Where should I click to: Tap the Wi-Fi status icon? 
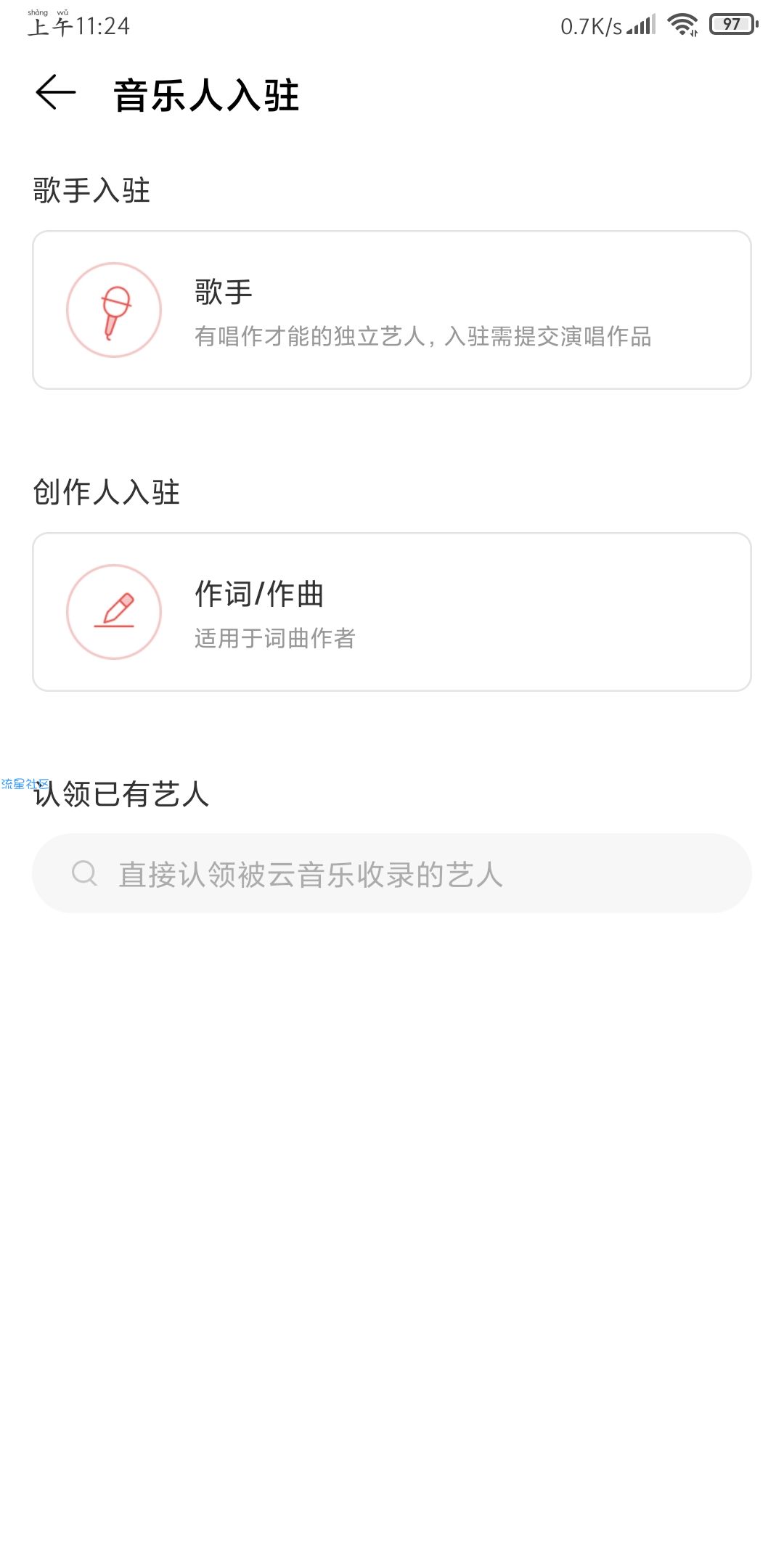[x=682, y=25]
